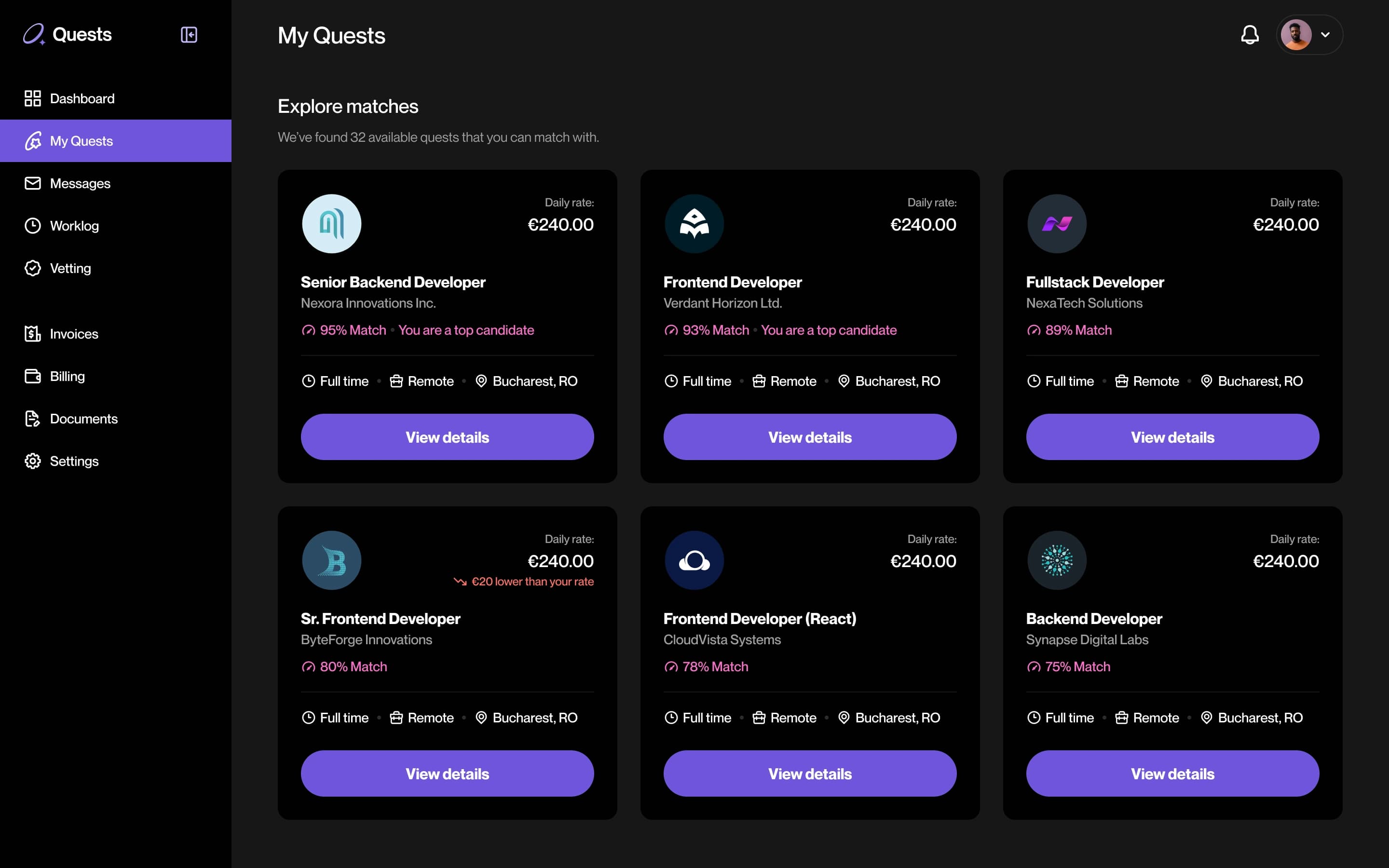Select the My Quests sidebar item
1389x868 pixels.
tap(115, 141)
